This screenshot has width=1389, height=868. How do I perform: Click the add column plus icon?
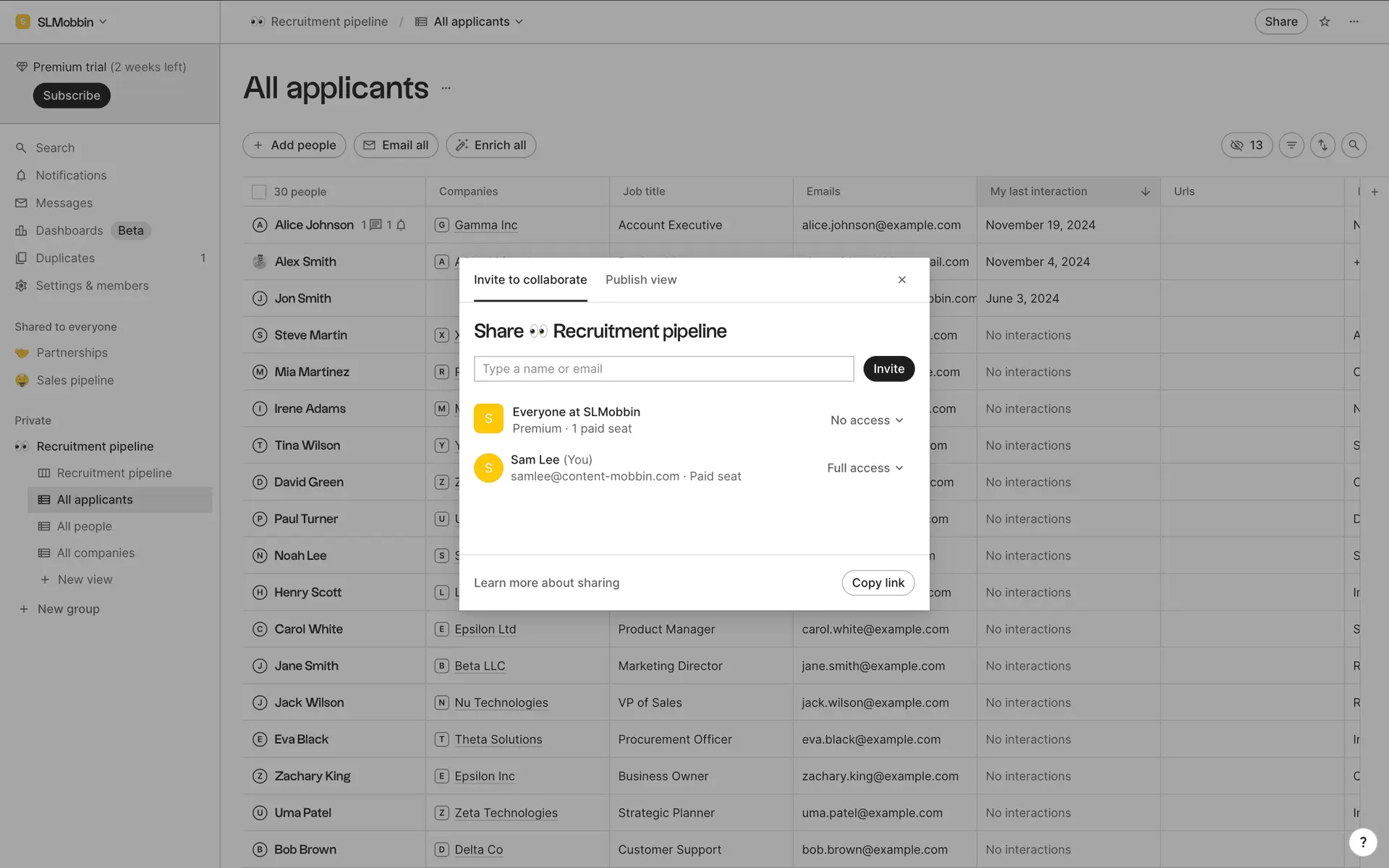coord(1375,192)
